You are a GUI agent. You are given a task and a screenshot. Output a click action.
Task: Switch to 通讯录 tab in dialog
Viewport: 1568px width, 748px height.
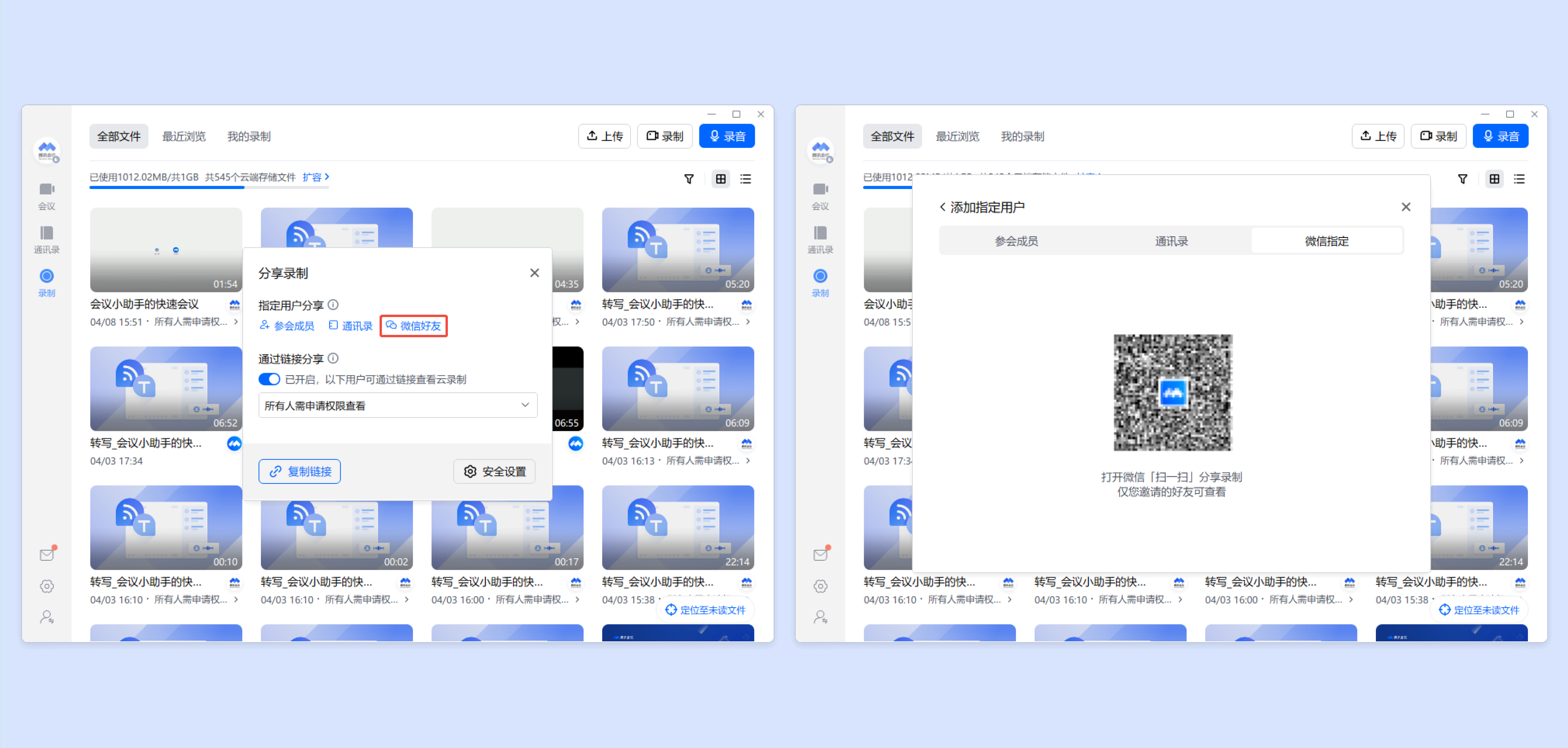coord(1172,241)
